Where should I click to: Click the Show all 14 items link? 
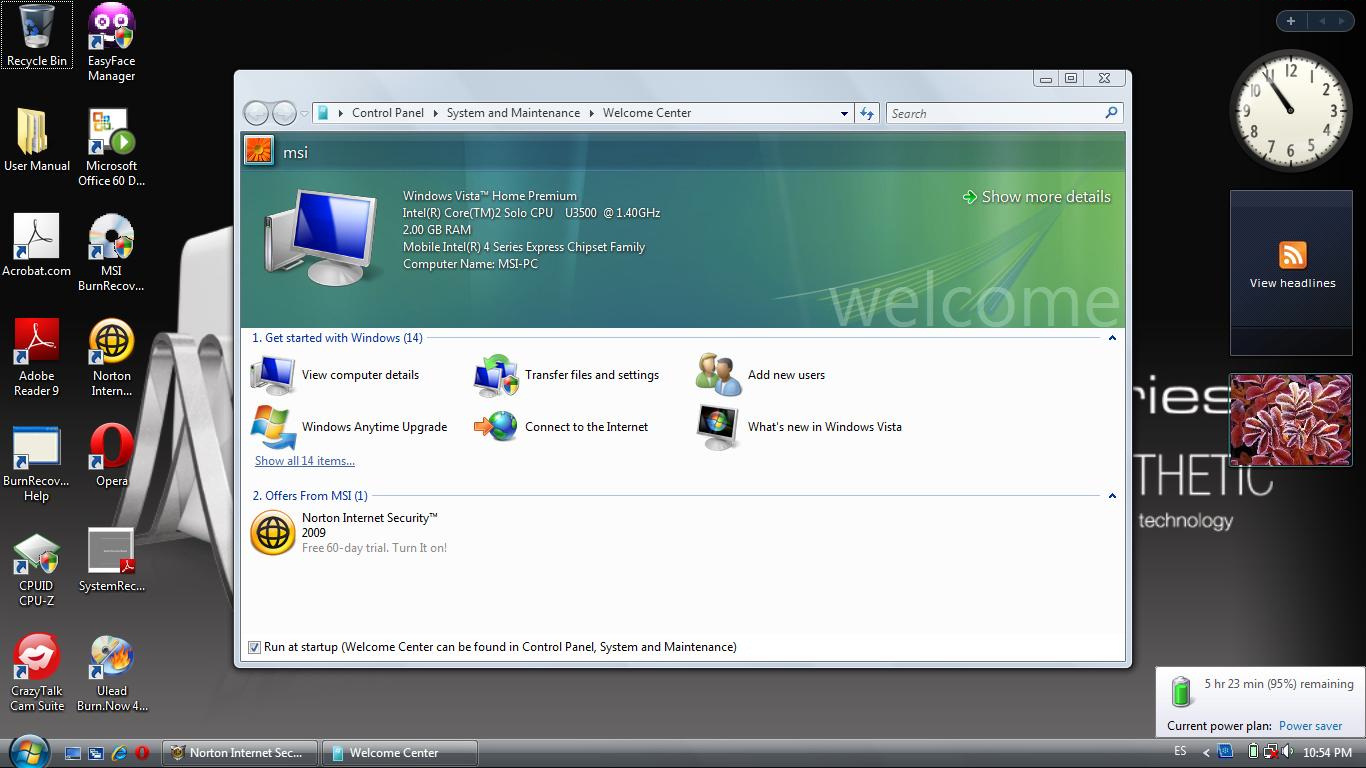click(x=305, y=461)
